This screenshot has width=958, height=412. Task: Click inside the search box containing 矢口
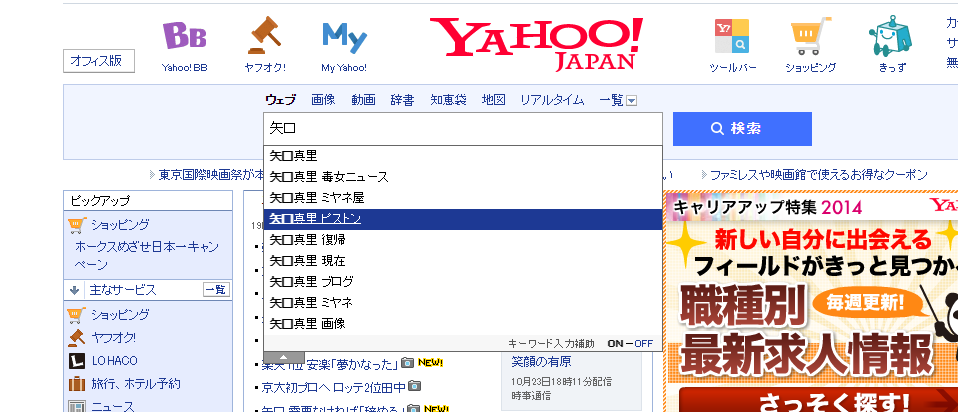463,129
